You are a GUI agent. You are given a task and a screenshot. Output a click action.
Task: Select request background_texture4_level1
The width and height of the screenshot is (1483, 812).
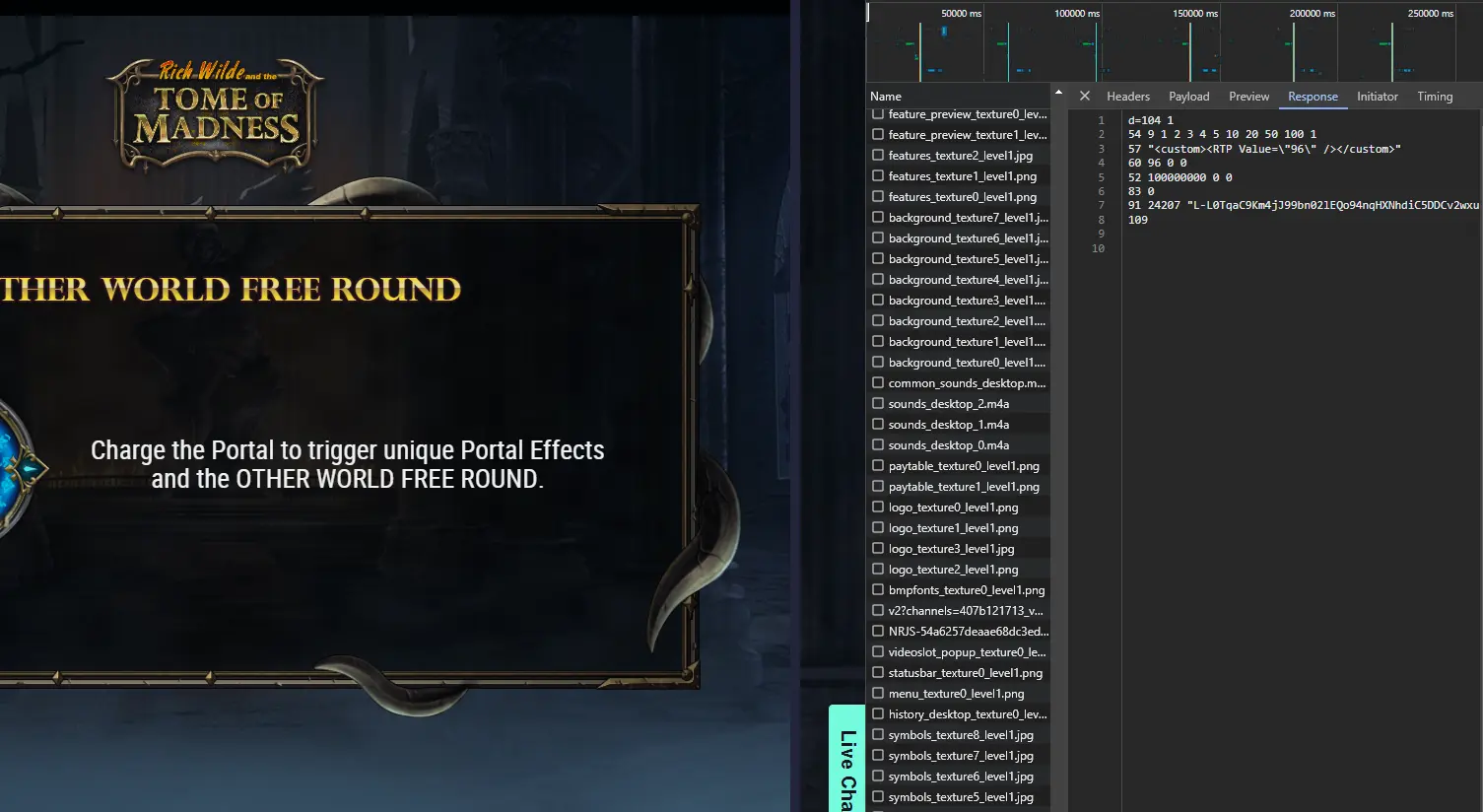click(968, 280)
